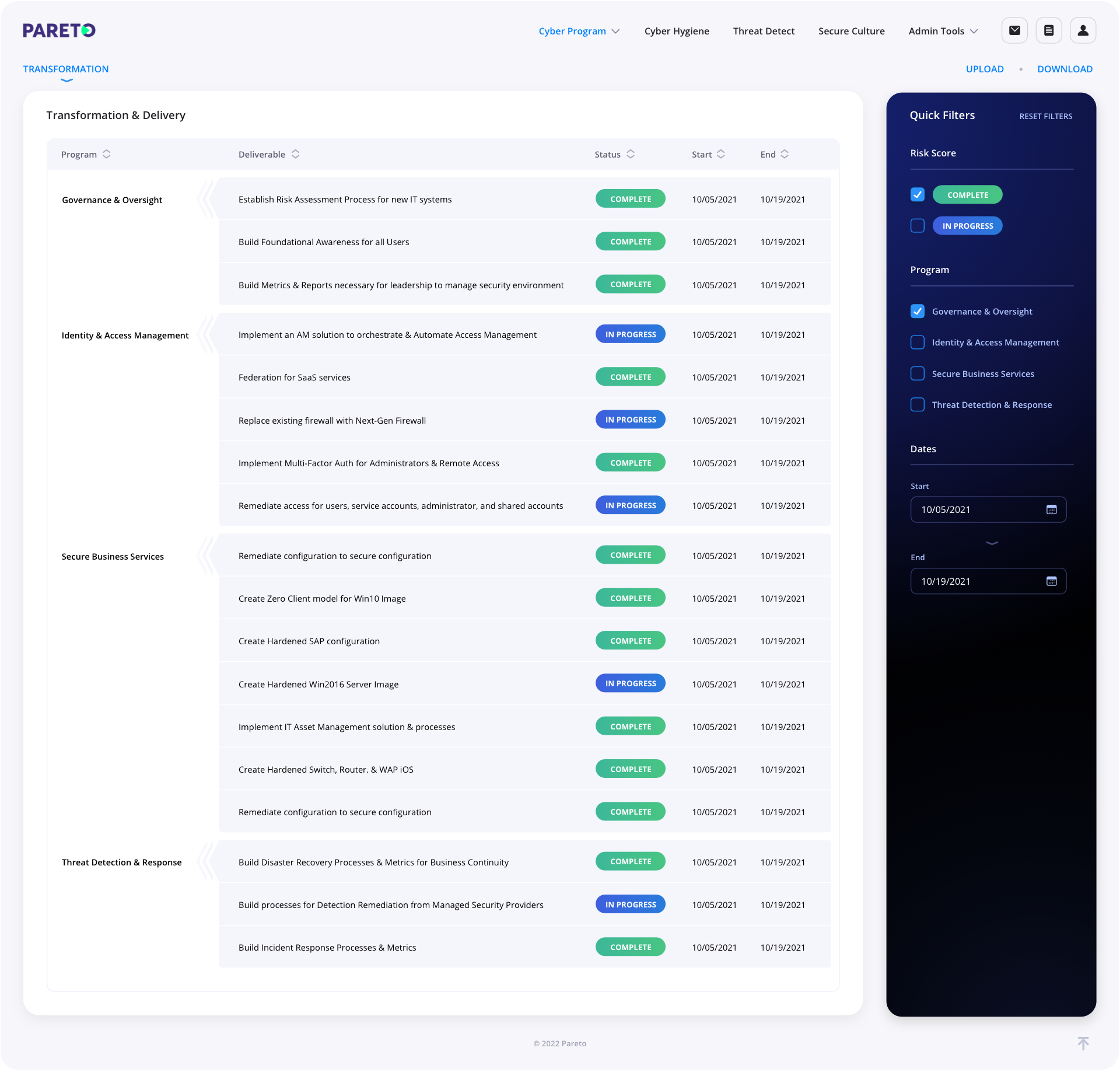Viewport: 1120px width, 1072px height.
Task: Open the calendar picker for the End date
Action: (x=1052, y=581)
